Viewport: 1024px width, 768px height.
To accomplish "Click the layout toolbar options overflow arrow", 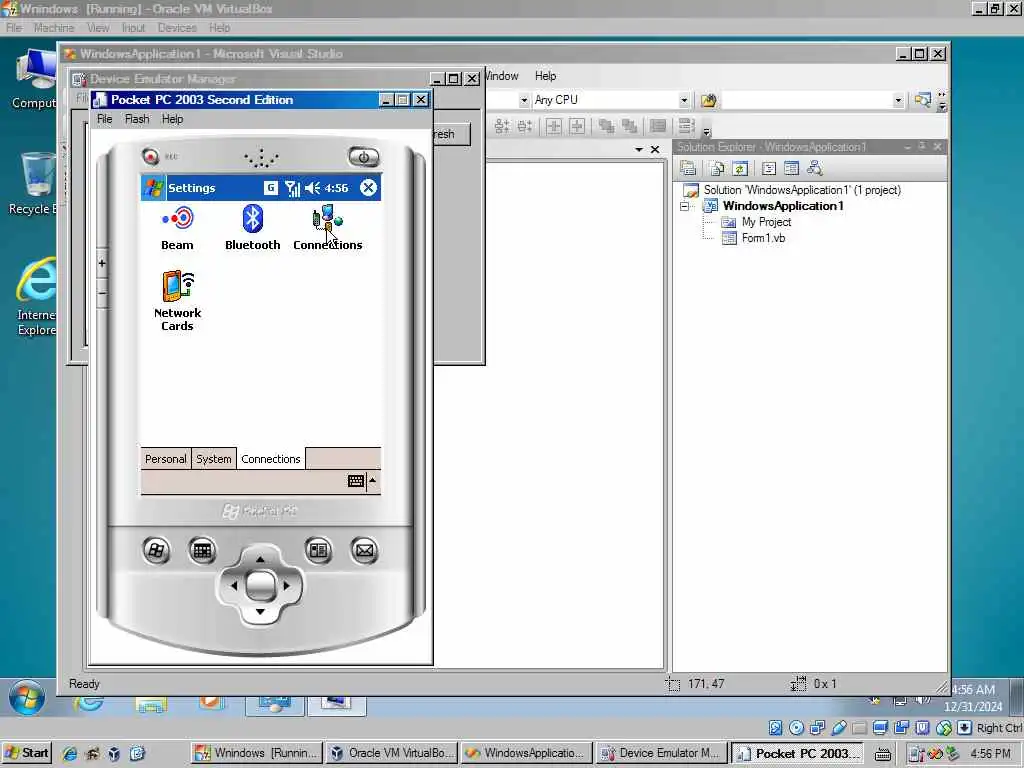I will pos(706,131).
